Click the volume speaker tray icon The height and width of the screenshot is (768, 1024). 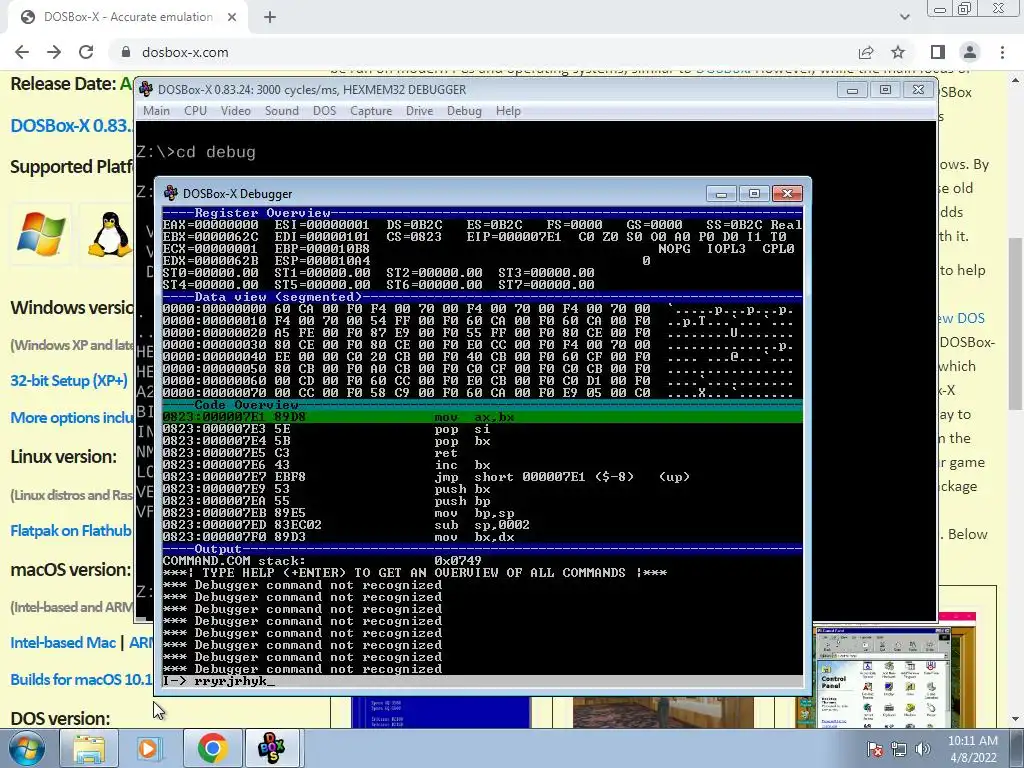tap(922, 749)
